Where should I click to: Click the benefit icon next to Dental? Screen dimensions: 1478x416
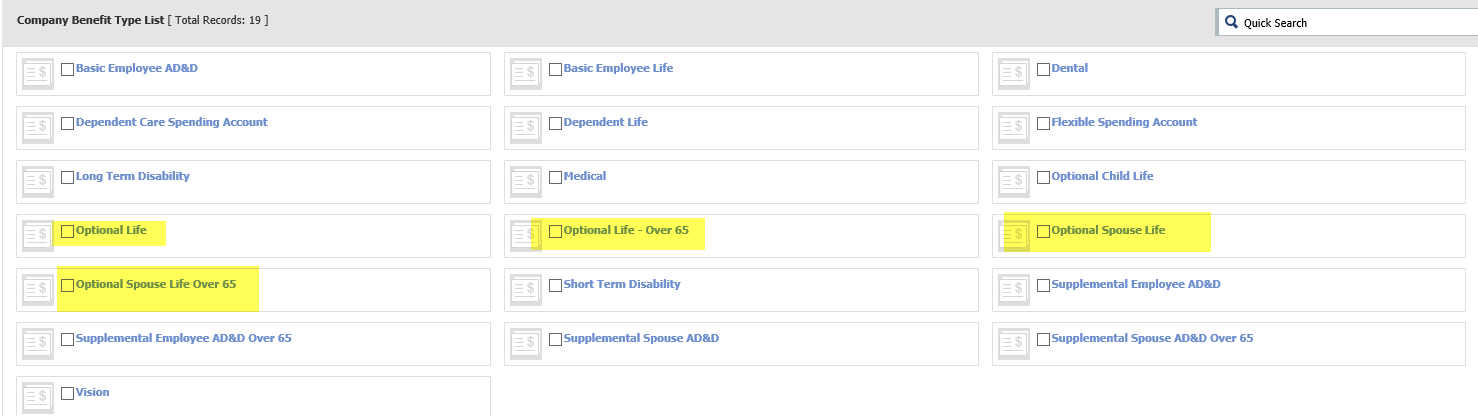click(x=1014, y=73)
